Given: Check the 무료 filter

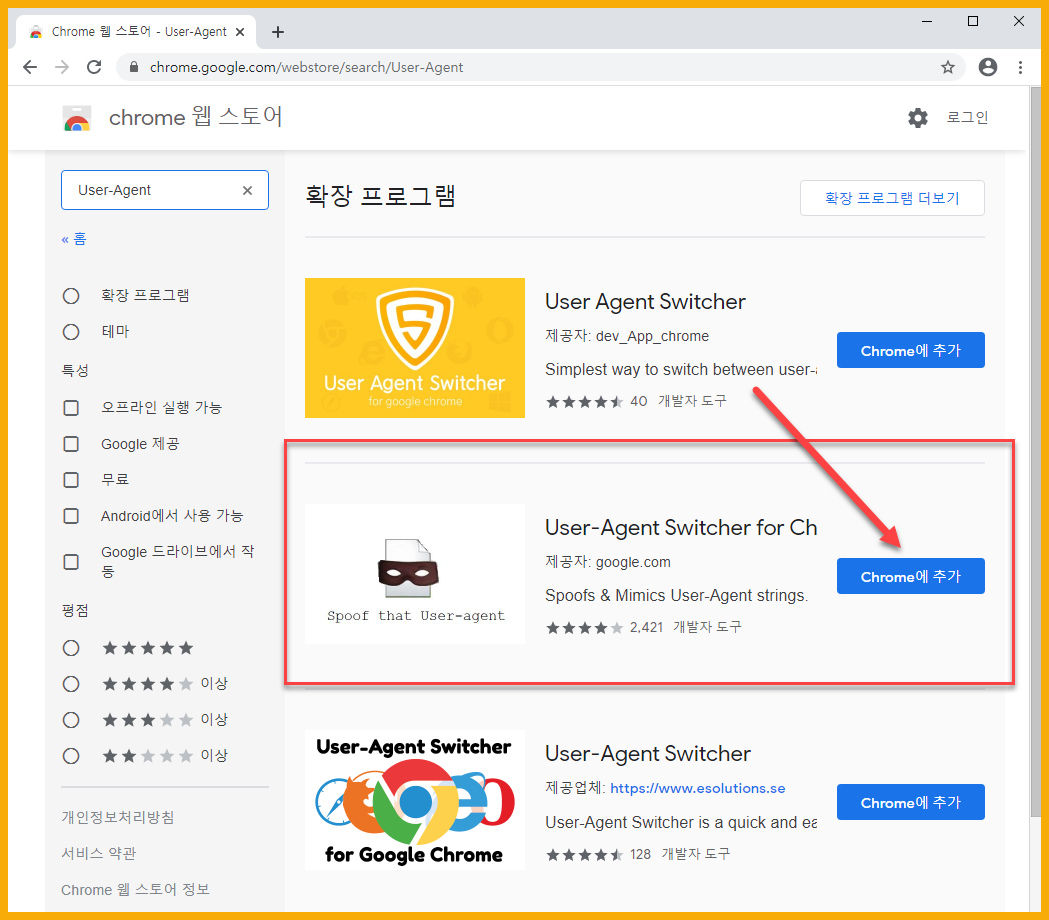Looking at the screenshot, I should pos(71,480).
